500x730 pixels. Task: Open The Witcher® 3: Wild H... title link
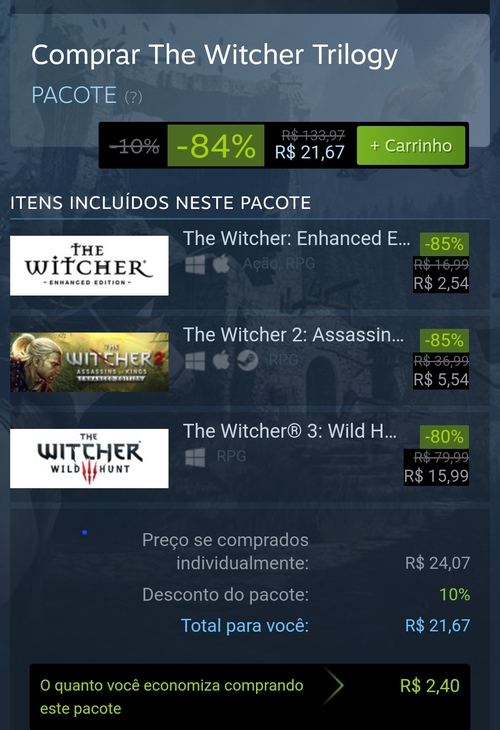point(290,431)
